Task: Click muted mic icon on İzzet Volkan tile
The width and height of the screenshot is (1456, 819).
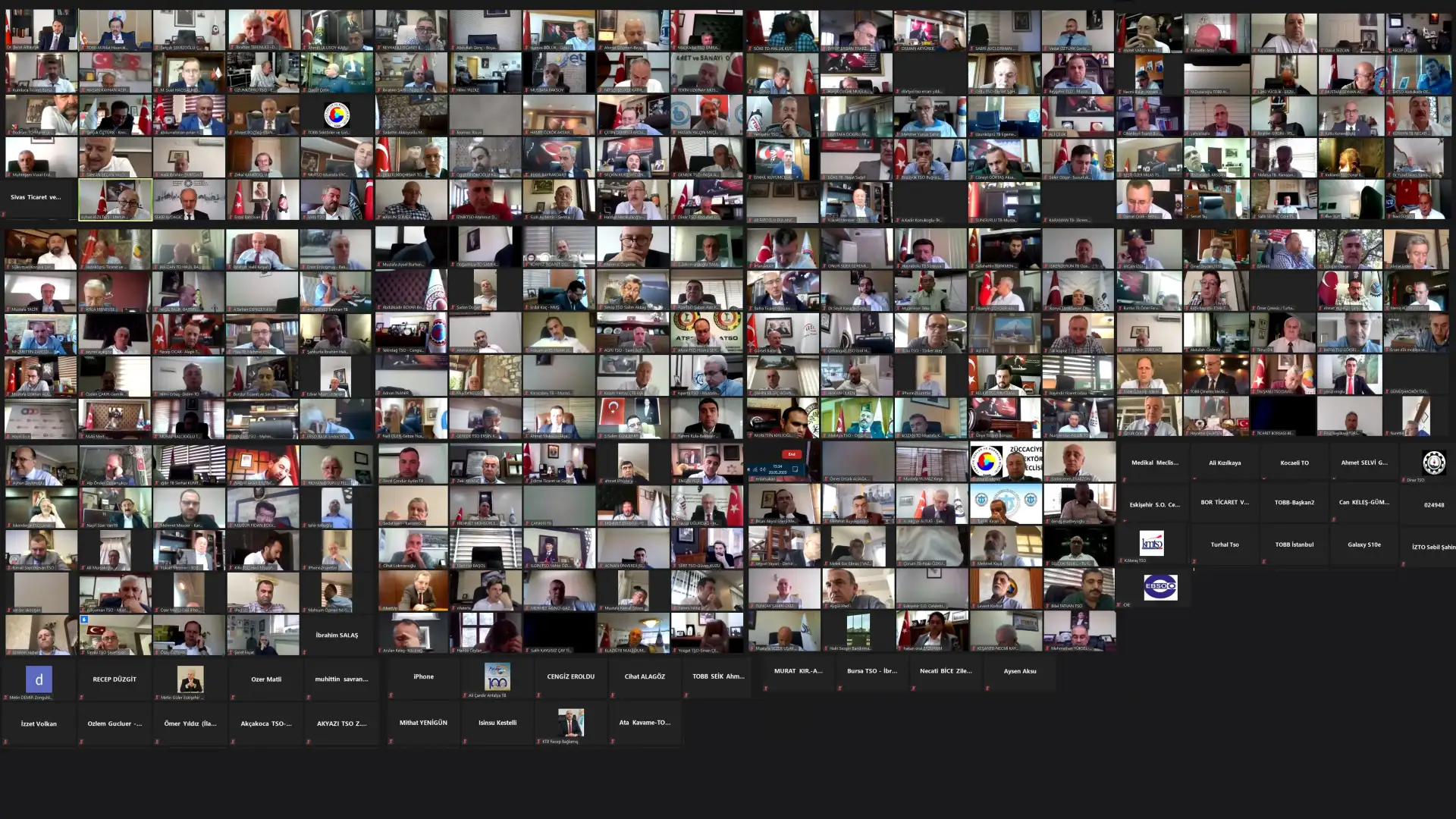Action: pyautogui.click(x=5, y=742)
